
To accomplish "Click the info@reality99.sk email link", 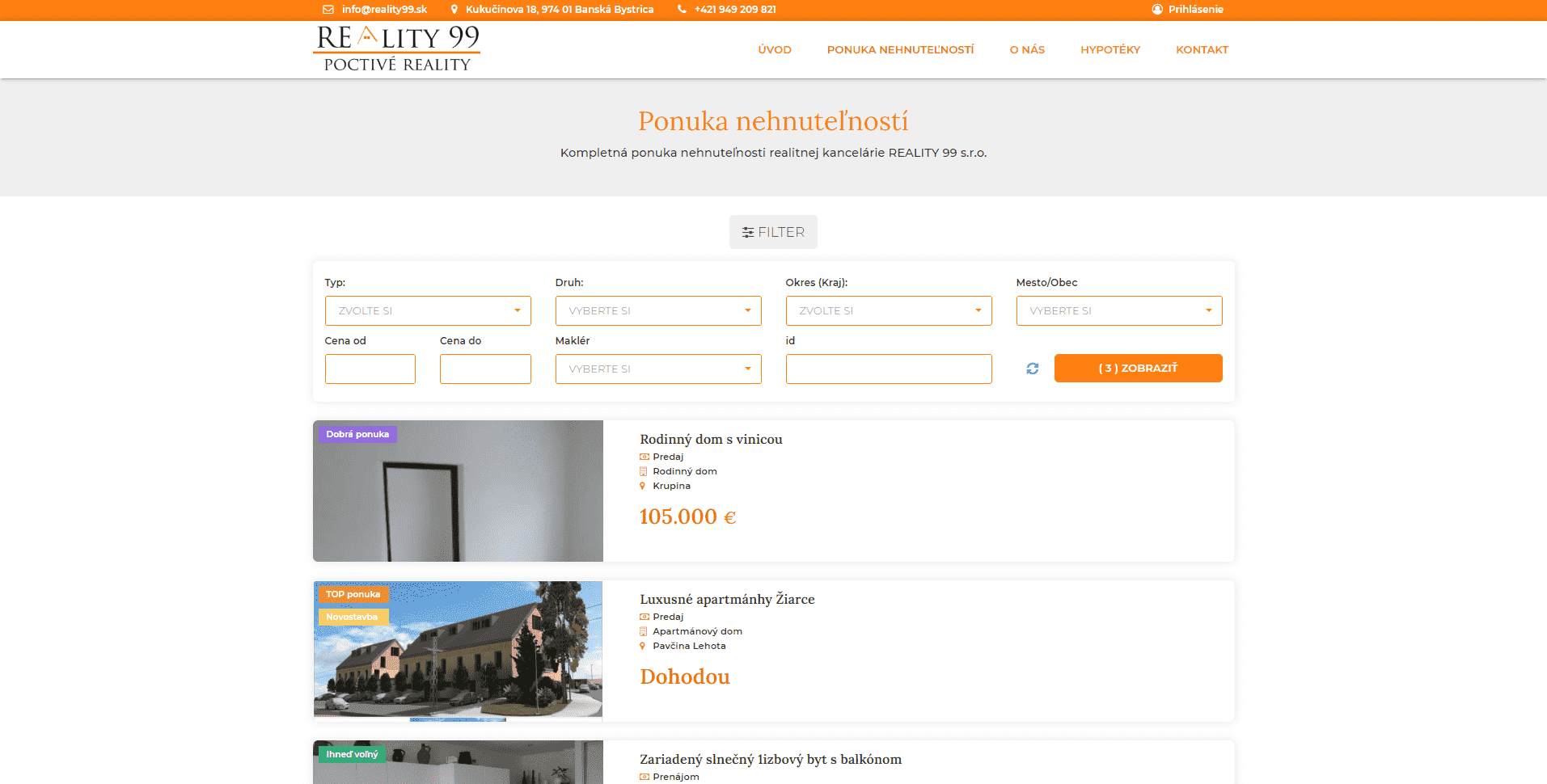I will click(x=384, y=10).
